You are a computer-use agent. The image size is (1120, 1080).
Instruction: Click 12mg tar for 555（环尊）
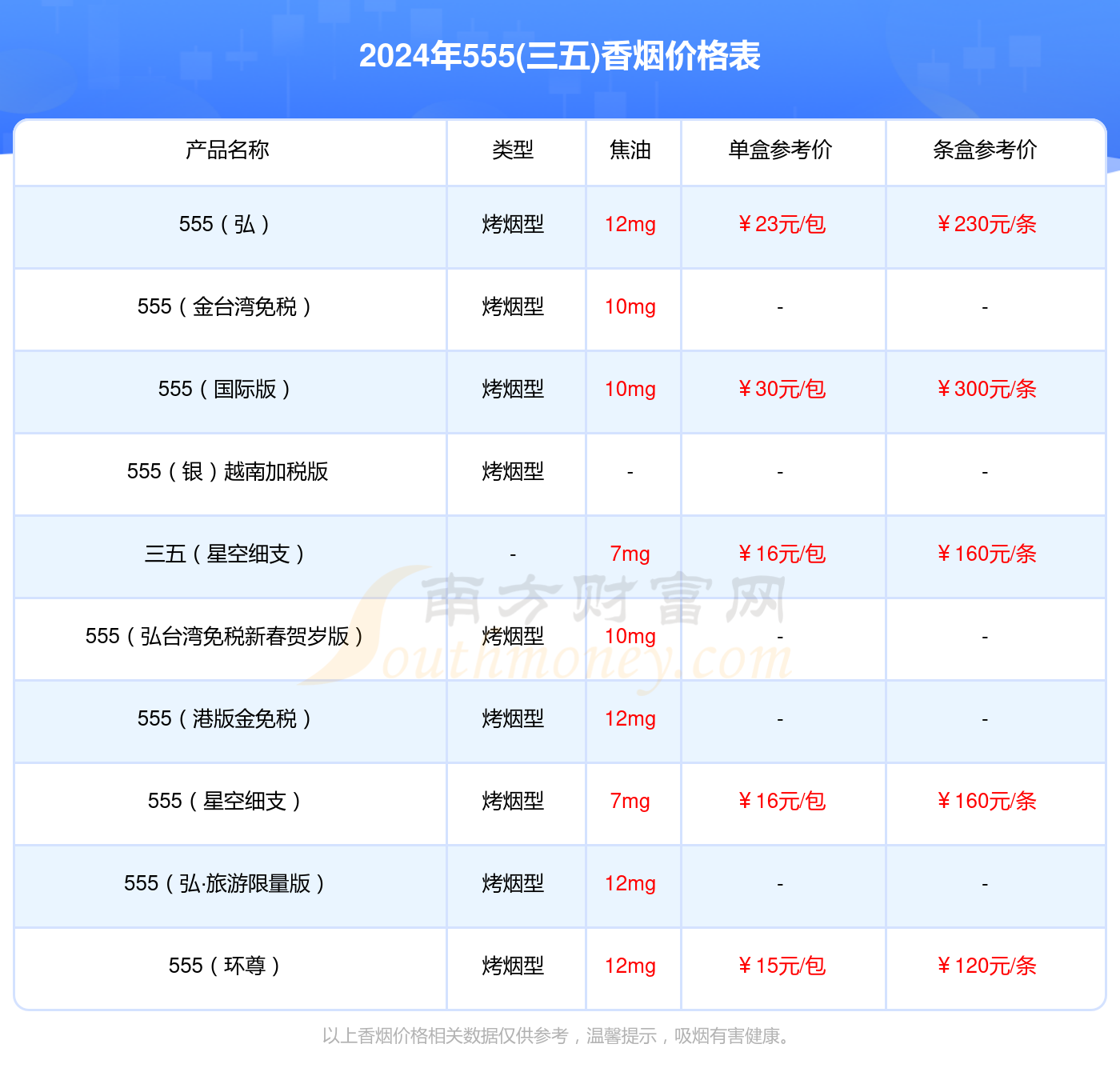pyautogui.click(x=630, y=966)
